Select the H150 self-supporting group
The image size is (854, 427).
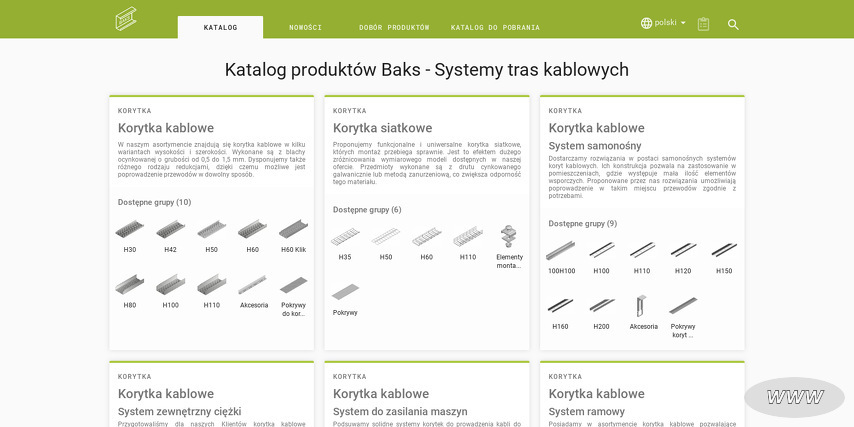coord(724,258)
